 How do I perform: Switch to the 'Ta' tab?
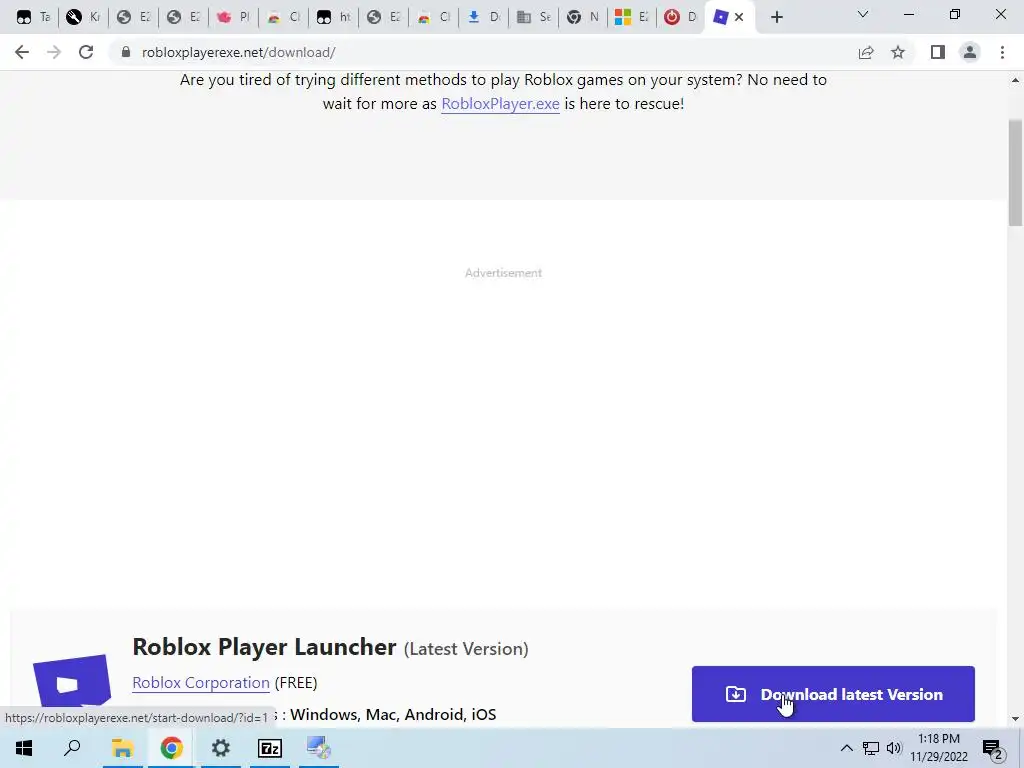click(x=33, y=18)
